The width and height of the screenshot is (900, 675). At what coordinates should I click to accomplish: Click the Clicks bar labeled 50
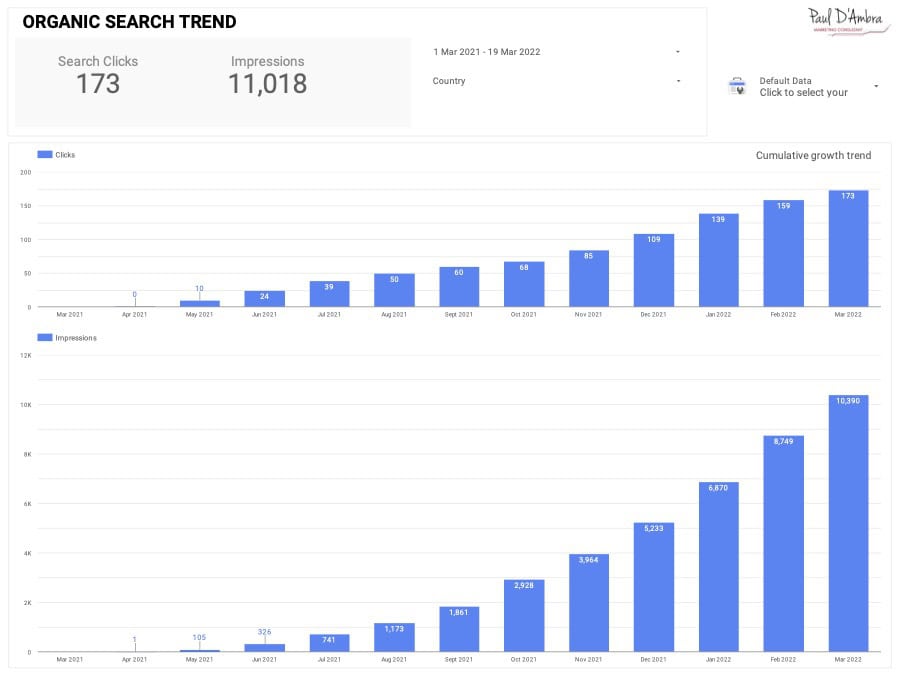click(x=394, y=290)
